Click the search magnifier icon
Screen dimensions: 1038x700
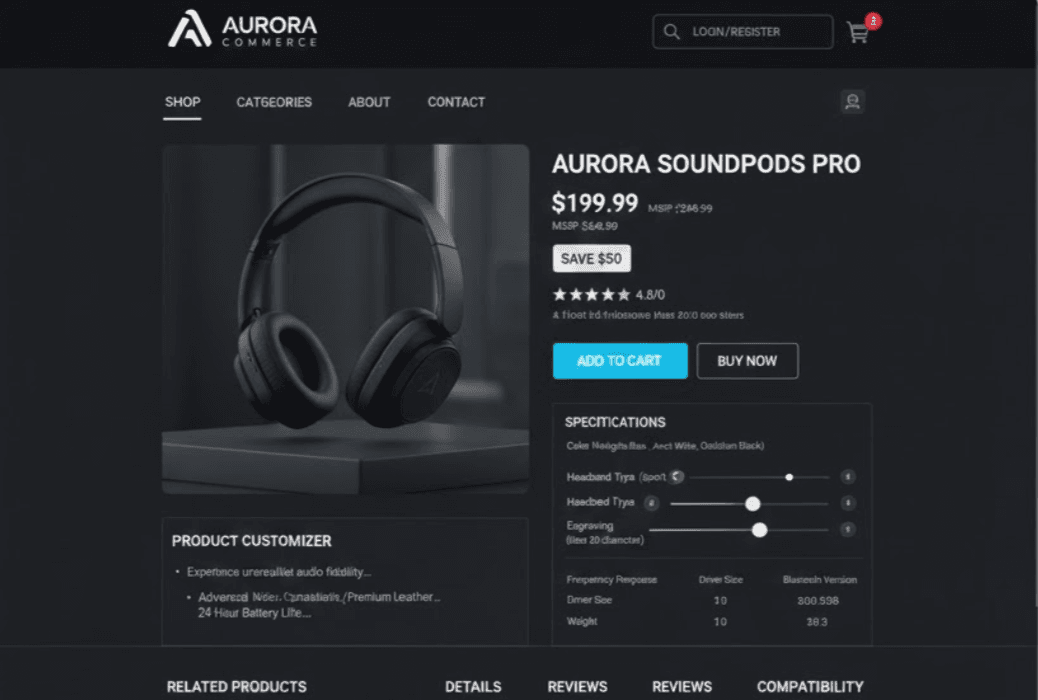[671, 32]
